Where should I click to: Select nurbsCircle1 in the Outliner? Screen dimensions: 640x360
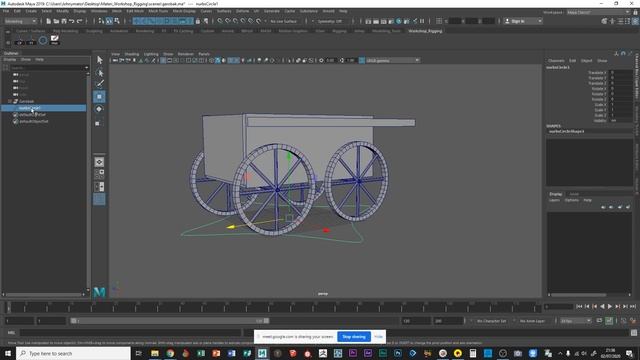pos(44,108)
